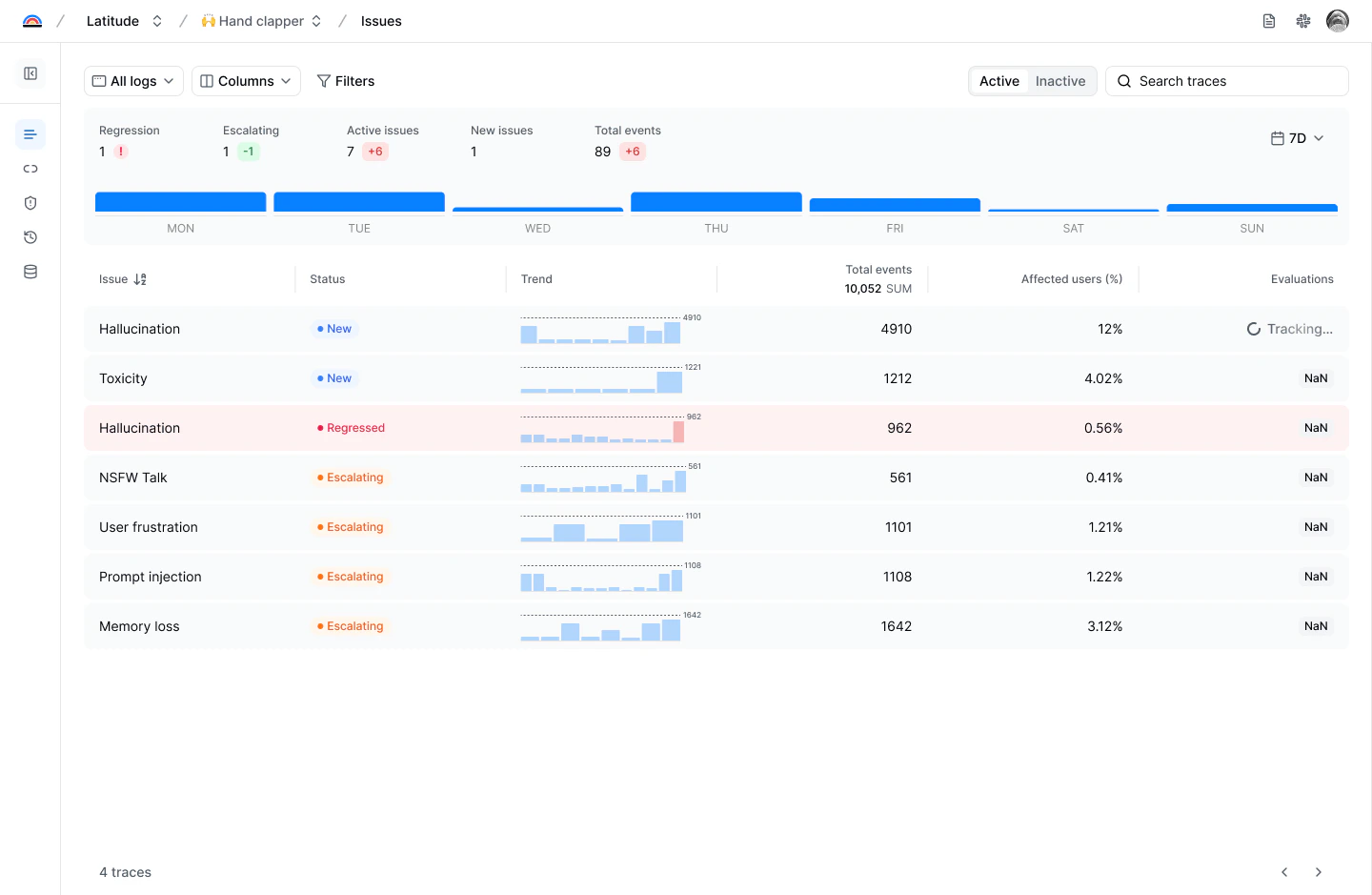Switch to the Active issues tab
The height and width of the screenshot is (895, 1372).
(x=999, y=81)
